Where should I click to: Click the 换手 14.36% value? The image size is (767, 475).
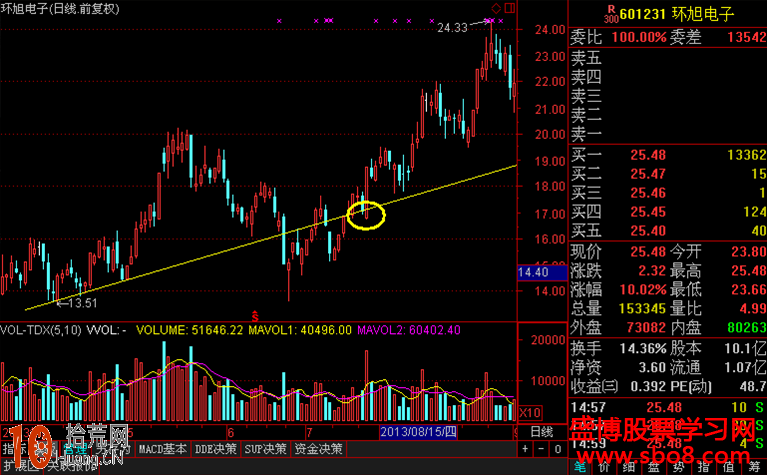tap(643, 348)
